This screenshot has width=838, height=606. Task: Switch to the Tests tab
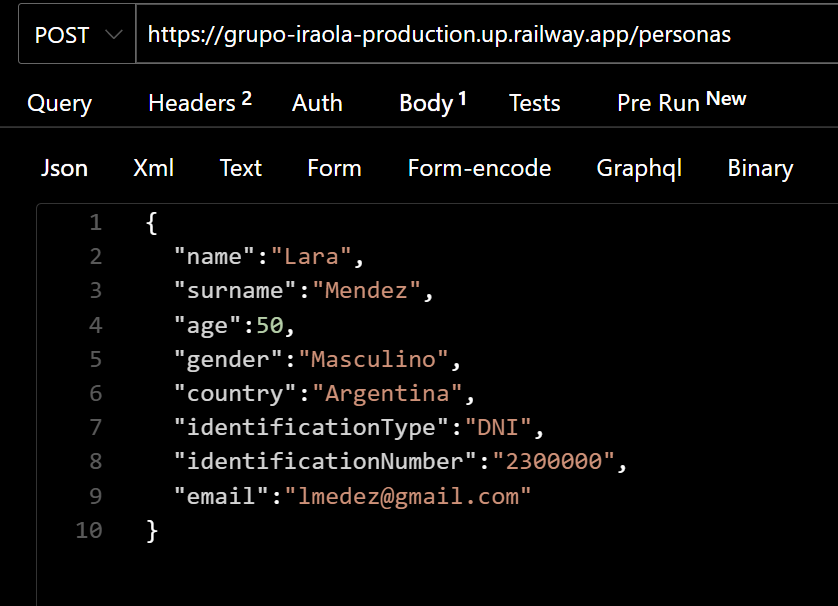pos(534,103)
